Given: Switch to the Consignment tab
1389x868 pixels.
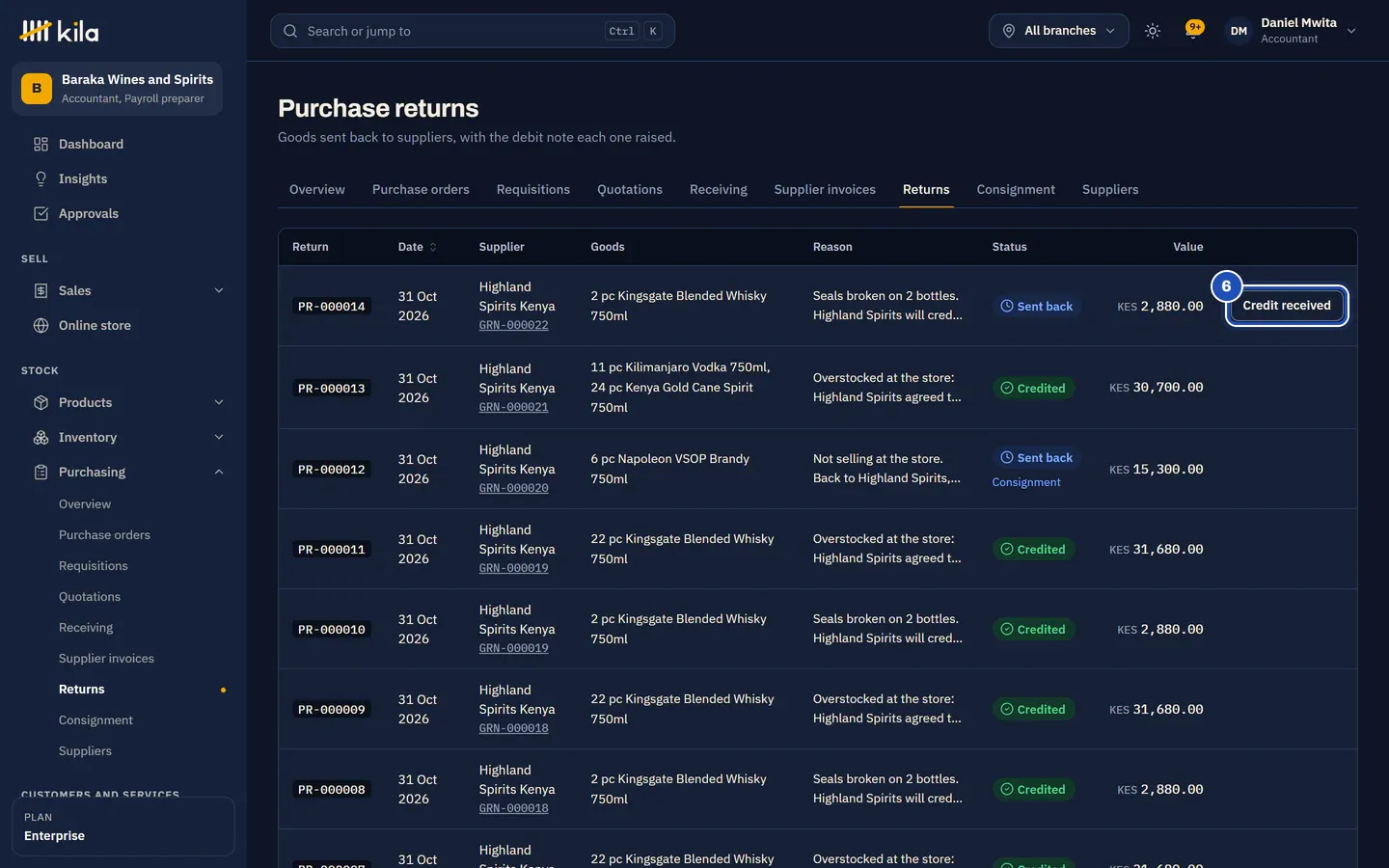Looking at the screenshot, I should (1016, 189).
